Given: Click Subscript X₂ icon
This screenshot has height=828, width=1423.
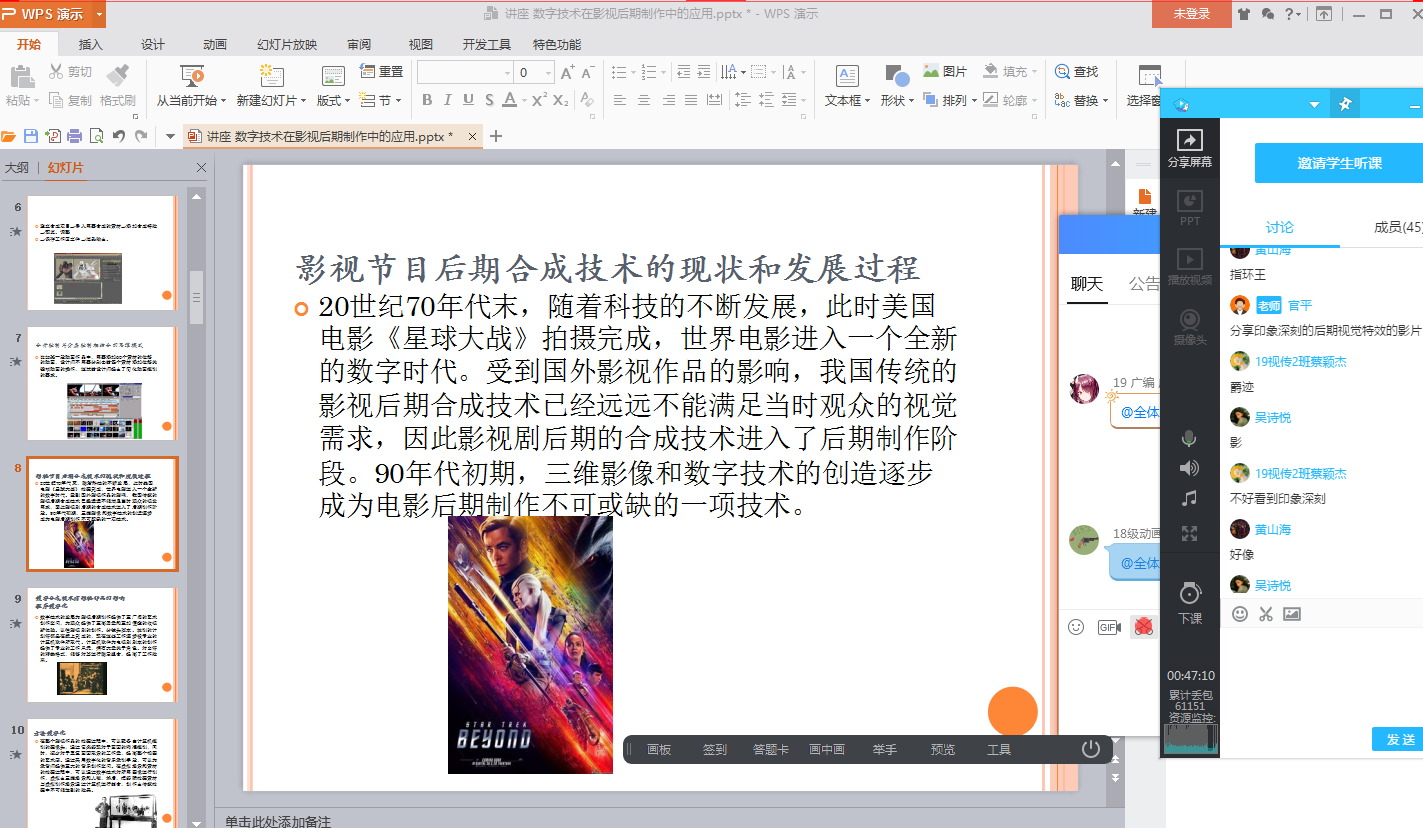Looking at the screenshot, I should click(x=561, y=100).
